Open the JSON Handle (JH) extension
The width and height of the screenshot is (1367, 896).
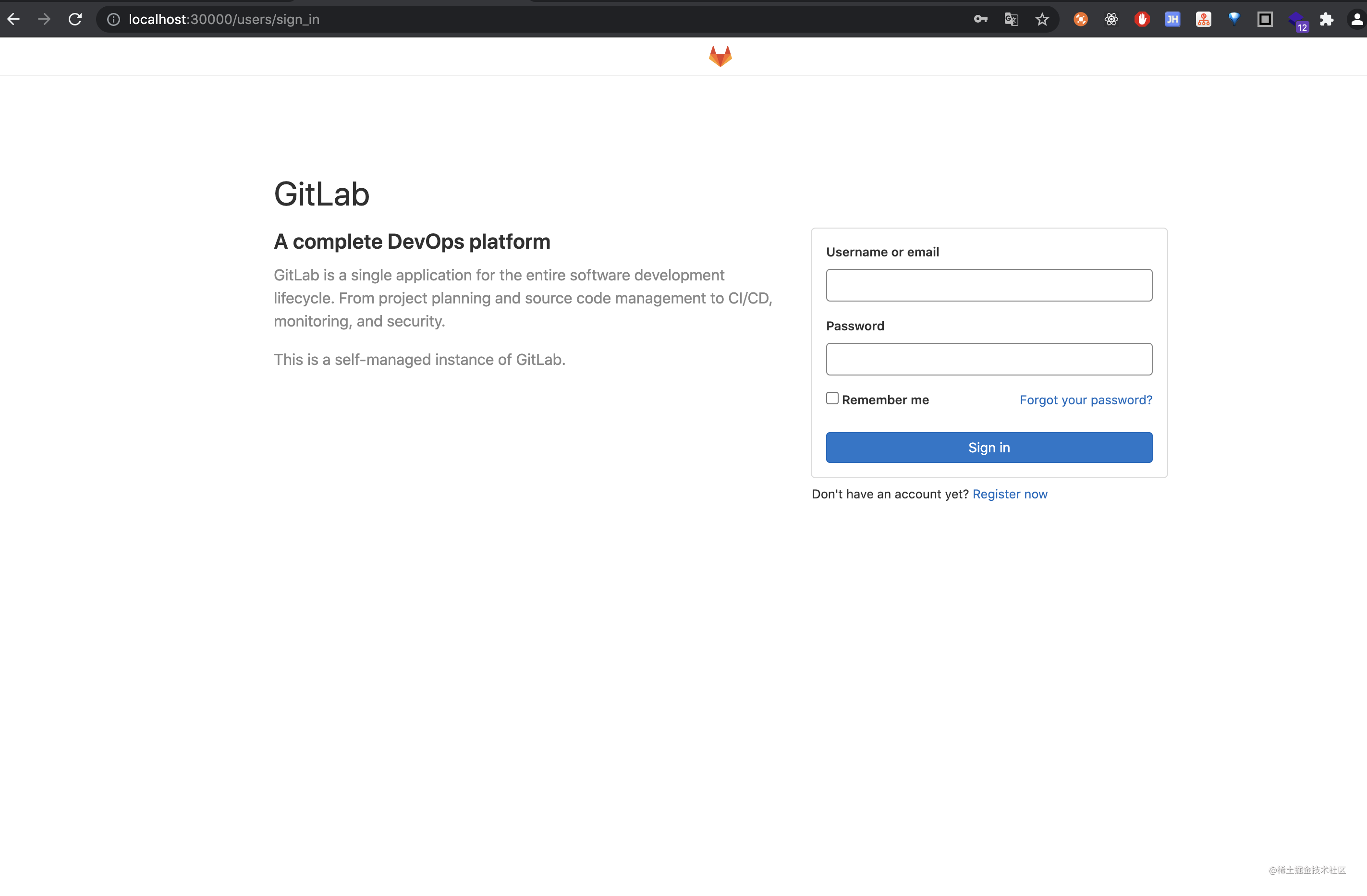[x=1173, y=19]
